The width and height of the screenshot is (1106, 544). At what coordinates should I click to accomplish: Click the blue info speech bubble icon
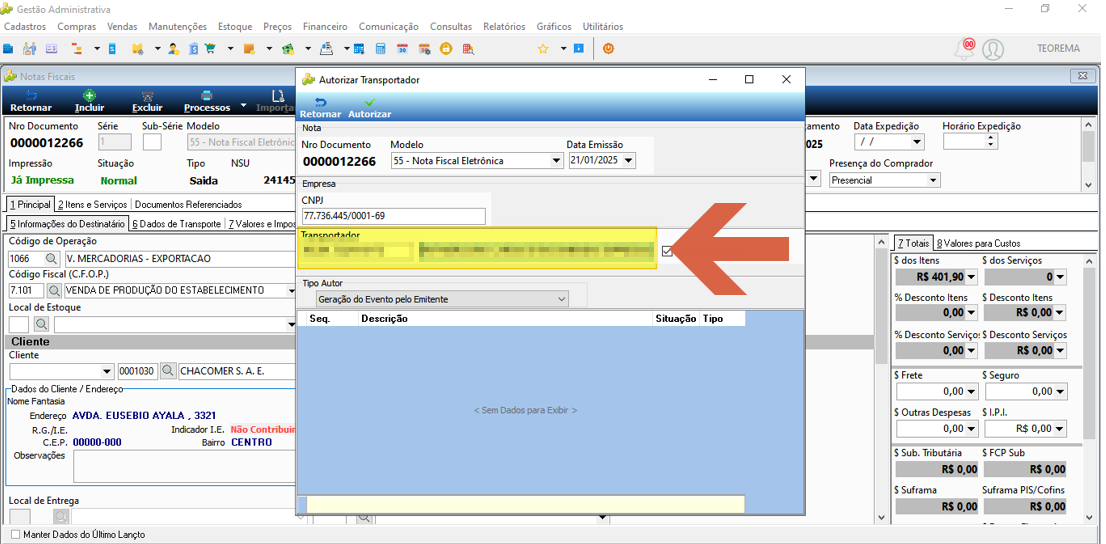click(x=578, y=49)
